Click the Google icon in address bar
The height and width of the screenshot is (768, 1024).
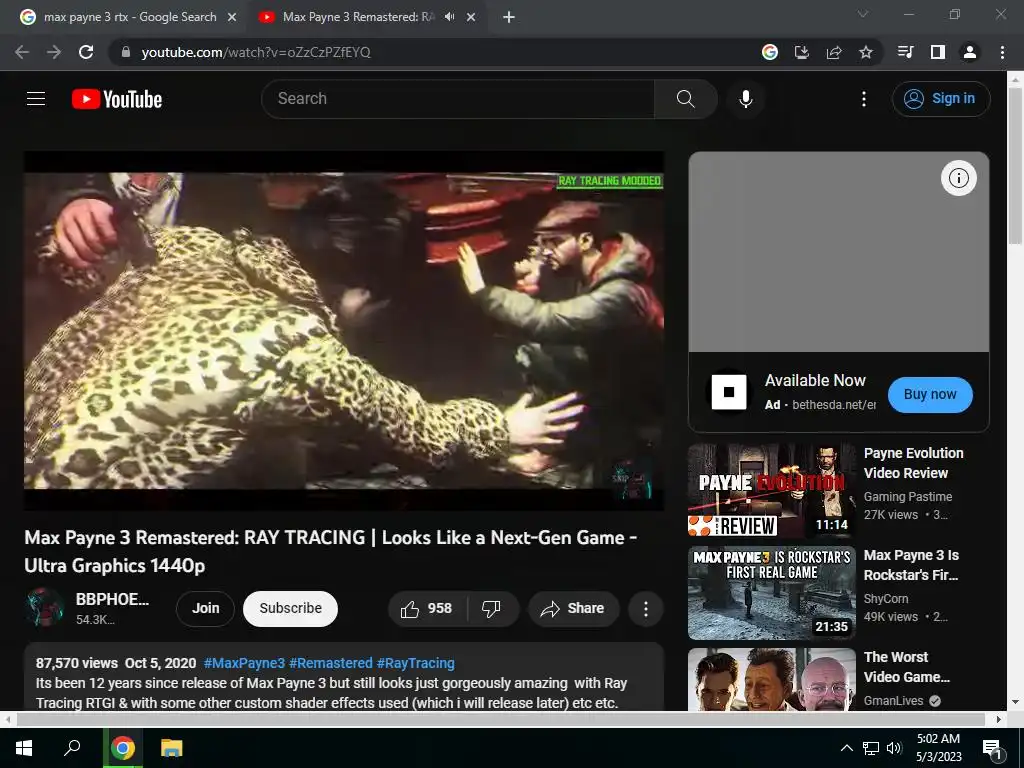770,52
